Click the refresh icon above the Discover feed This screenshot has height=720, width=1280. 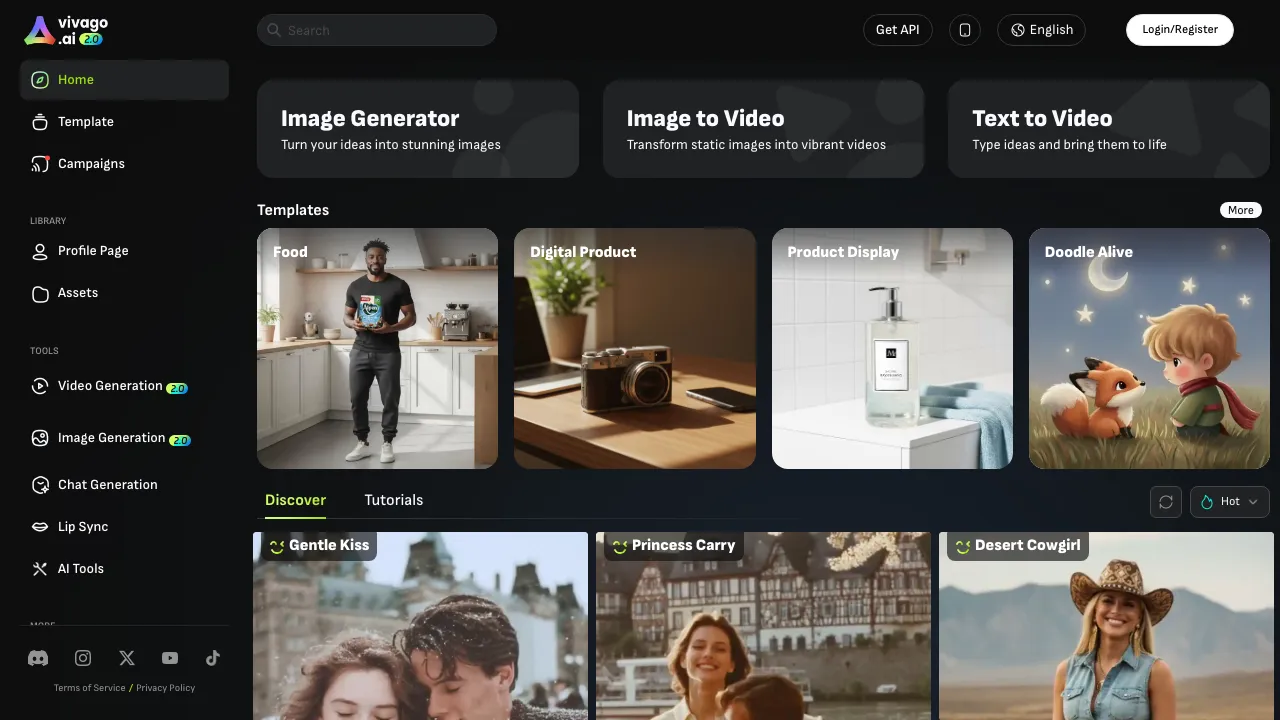pyautogui.click(x=1165, y=502)
